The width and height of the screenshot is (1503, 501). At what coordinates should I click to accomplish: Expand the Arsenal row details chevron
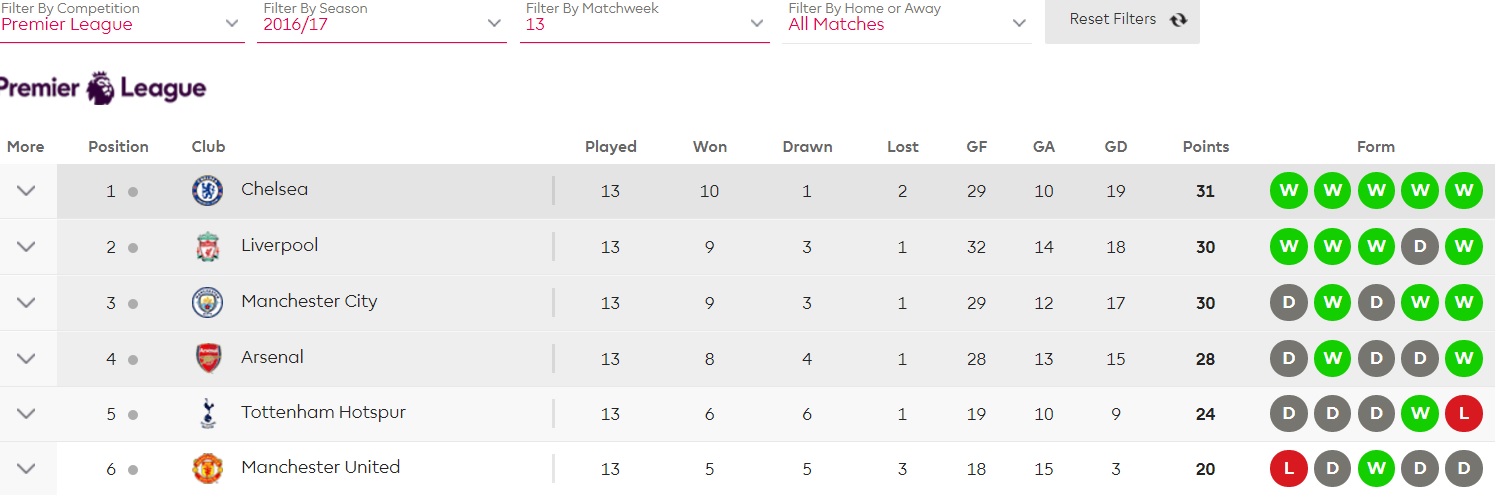26,359
